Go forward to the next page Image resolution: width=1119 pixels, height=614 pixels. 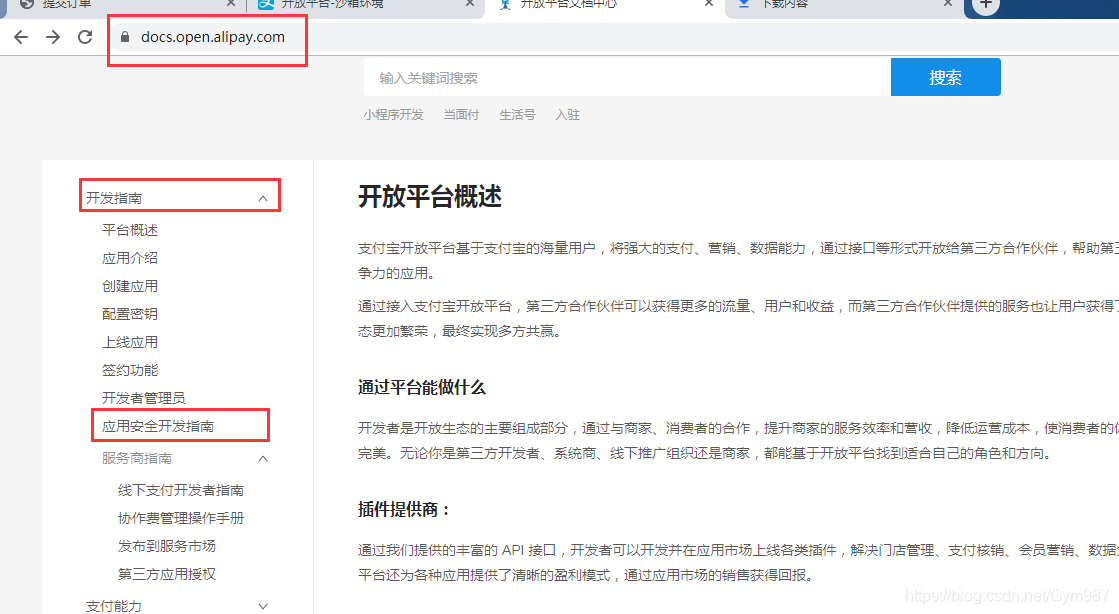[x=53, y=37]
